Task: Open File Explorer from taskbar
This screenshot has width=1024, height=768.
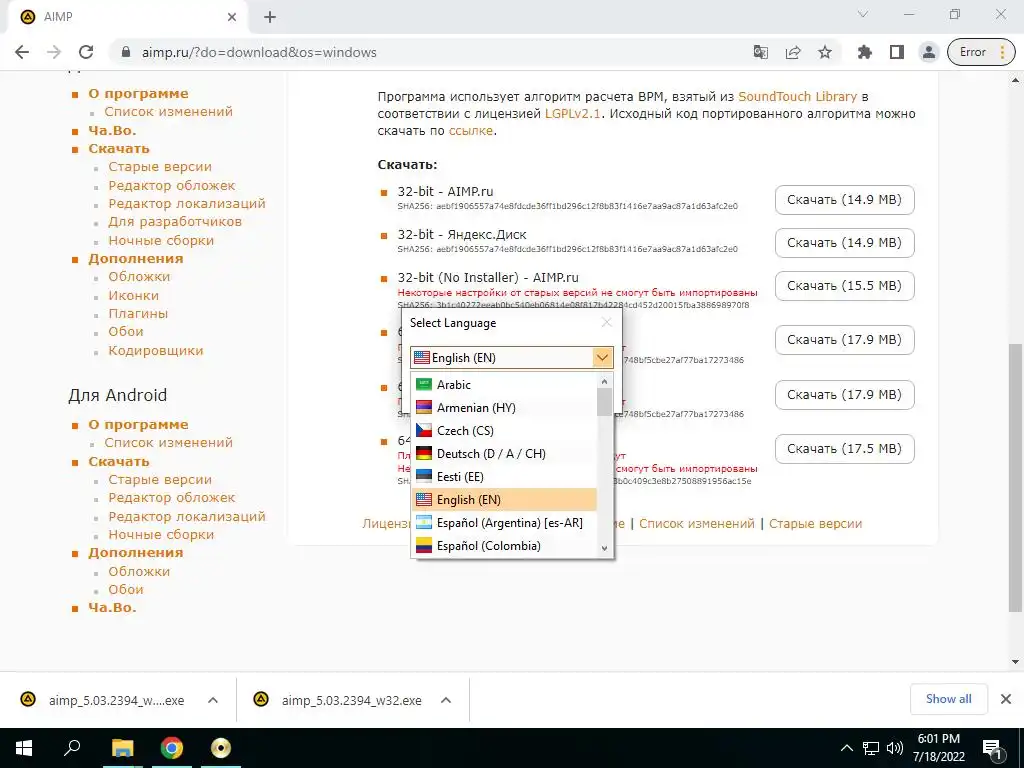Action: pos(122,748)
